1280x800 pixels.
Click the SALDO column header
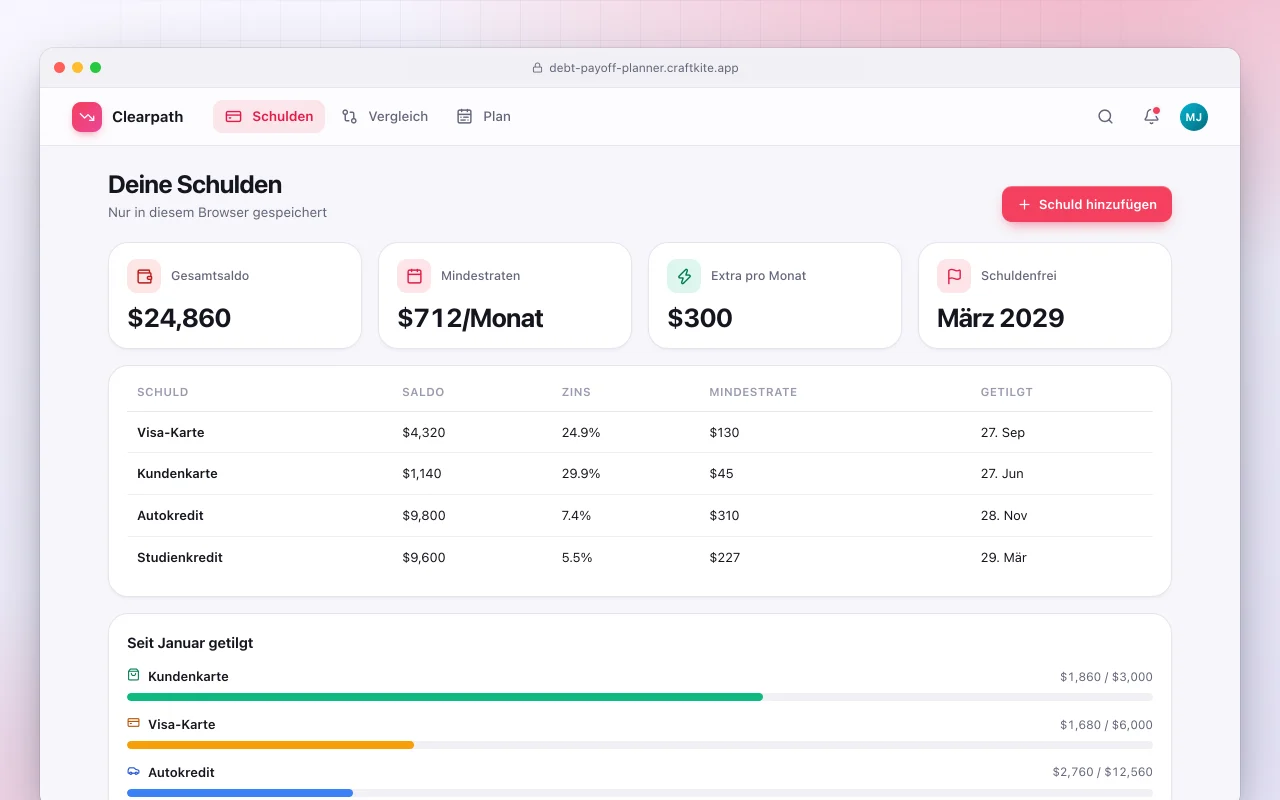(x=423, y=392)
